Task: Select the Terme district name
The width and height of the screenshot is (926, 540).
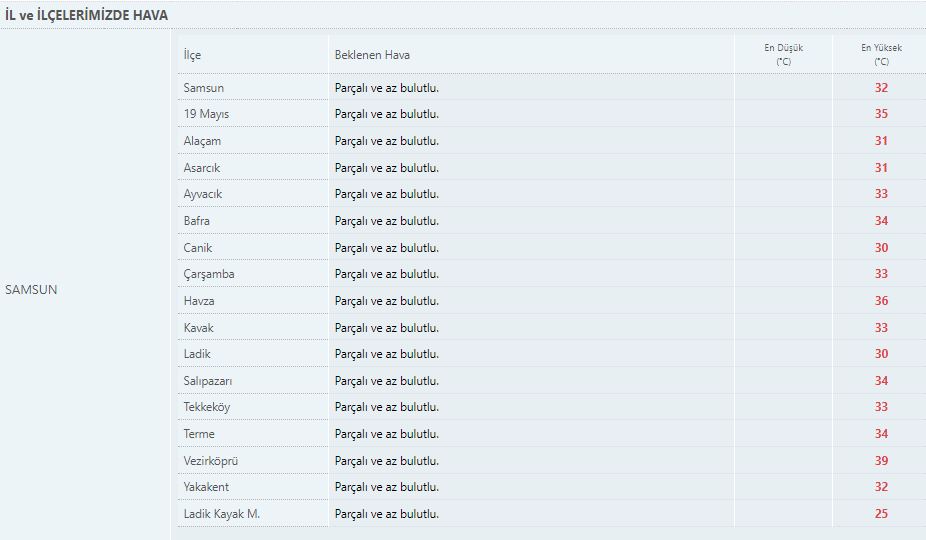Action: (199, 434)
